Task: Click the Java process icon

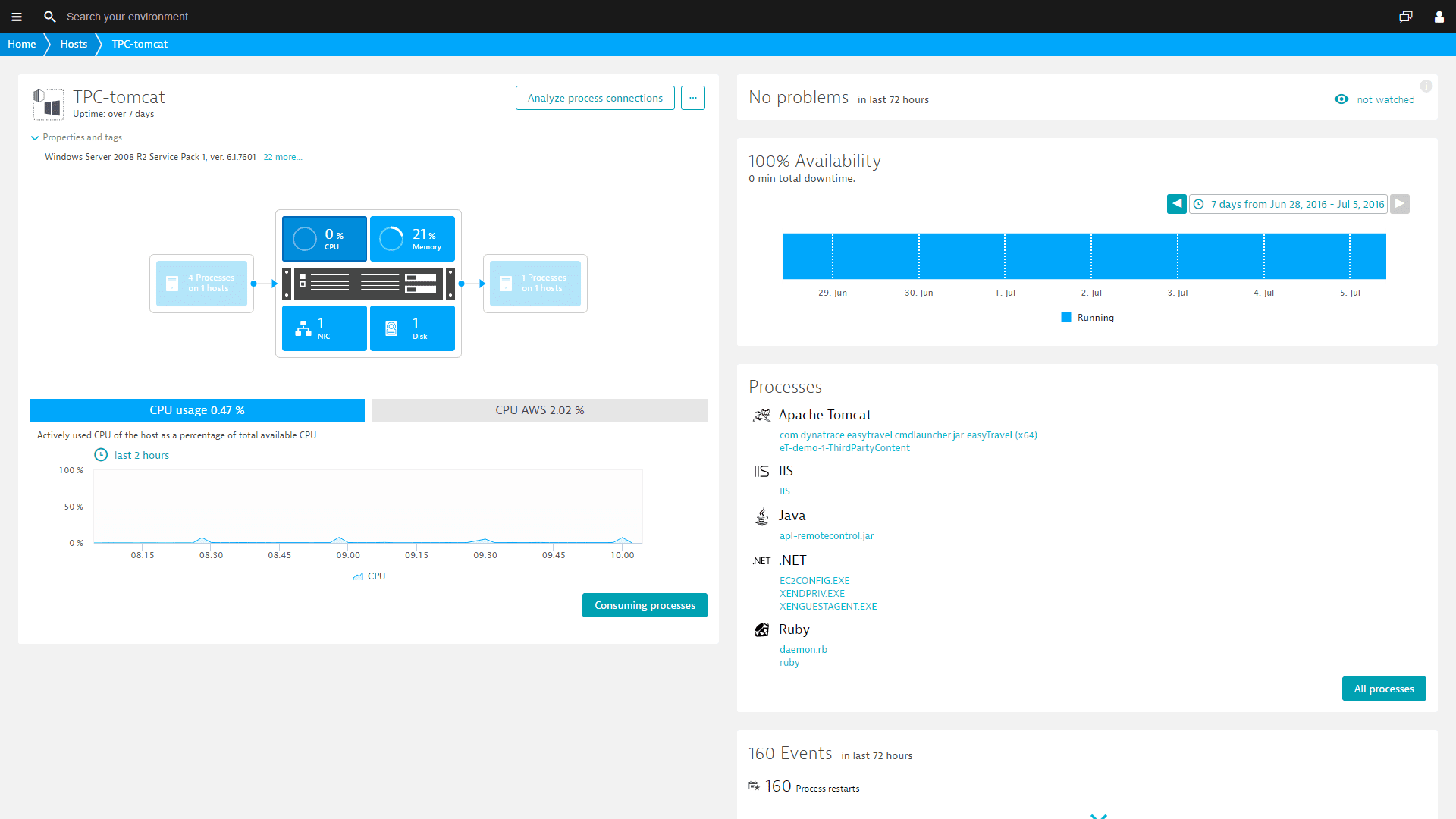Action: (x=762, y=516)
